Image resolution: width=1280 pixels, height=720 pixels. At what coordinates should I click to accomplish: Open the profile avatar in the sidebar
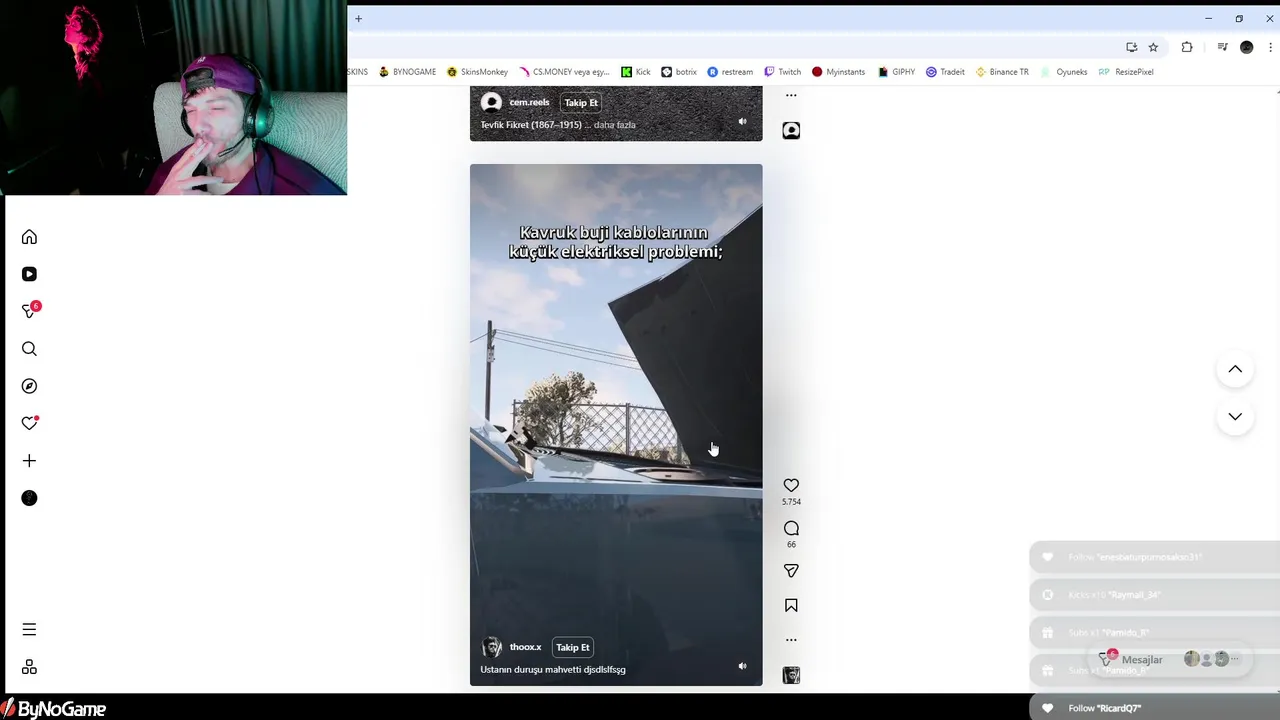(29, 498)
